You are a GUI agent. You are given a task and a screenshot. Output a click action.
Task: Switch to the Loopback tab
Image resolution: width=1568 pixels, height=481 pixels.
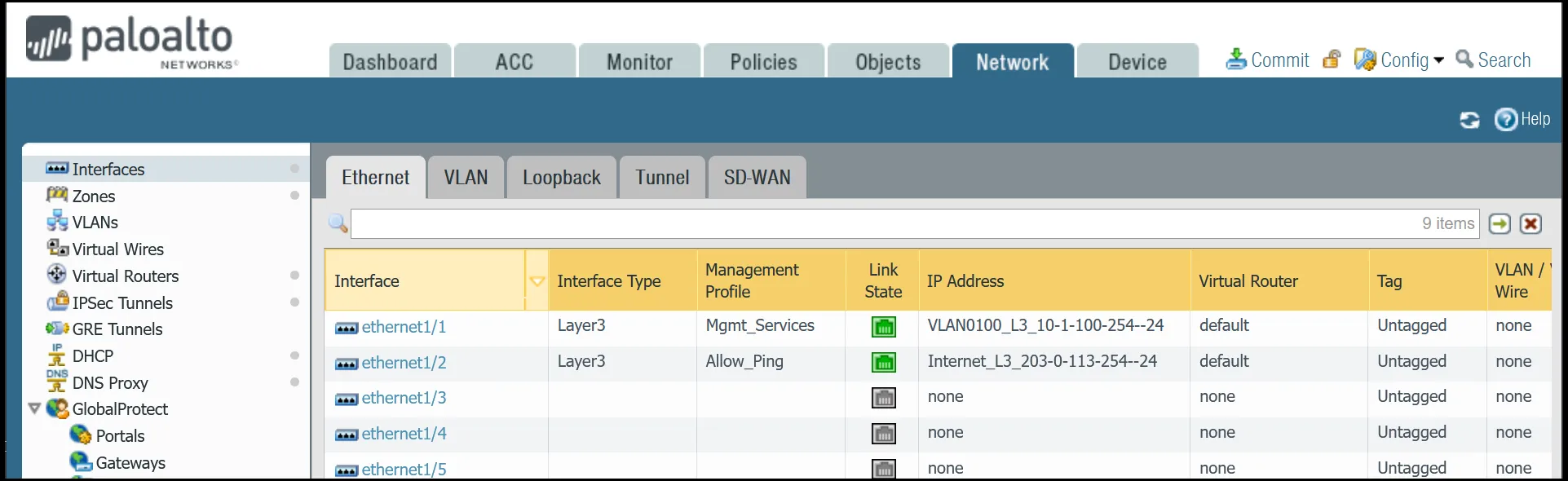pos(561,178)
